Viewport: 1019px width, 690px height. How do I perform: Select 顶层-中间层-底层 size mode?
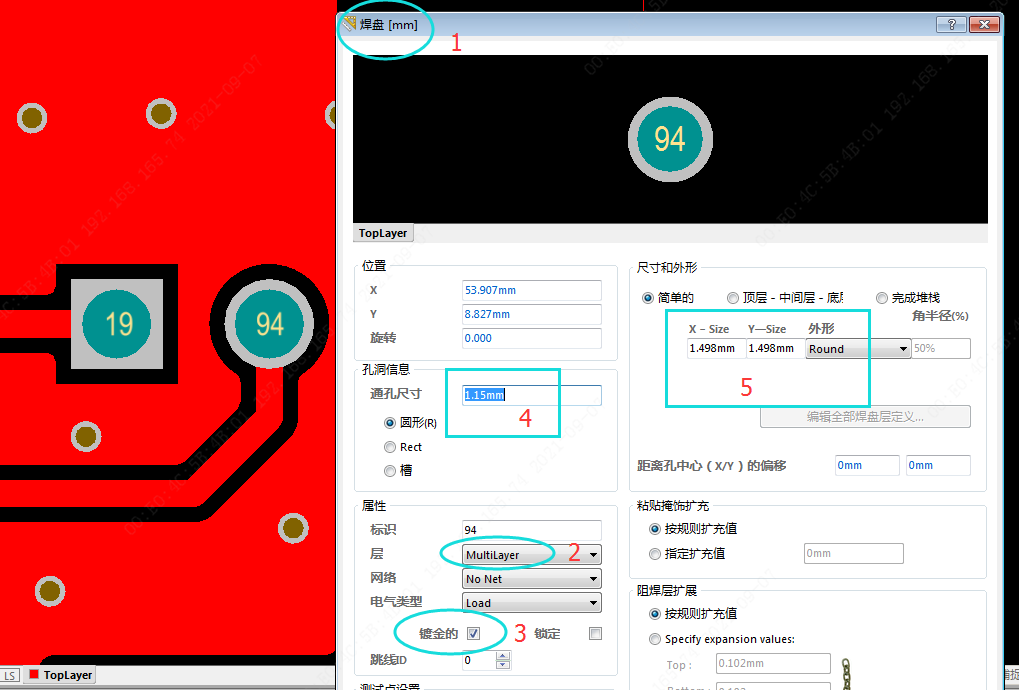(734, 298)
